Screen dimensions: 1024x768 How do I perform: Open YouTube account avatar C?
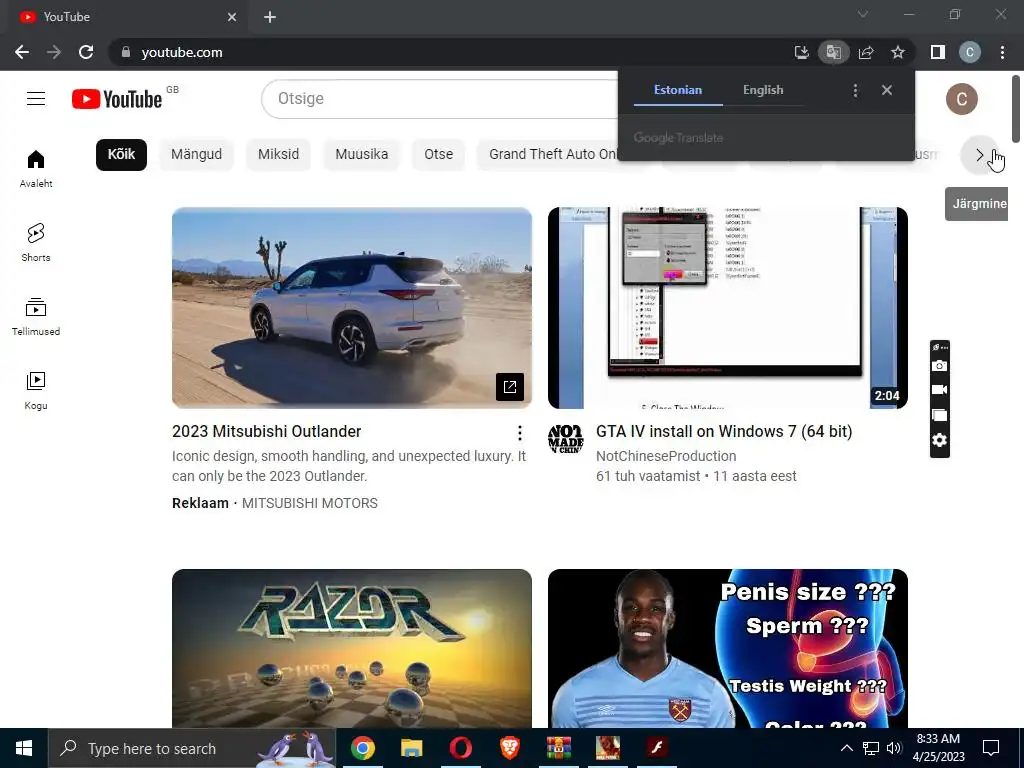[962, 99]
